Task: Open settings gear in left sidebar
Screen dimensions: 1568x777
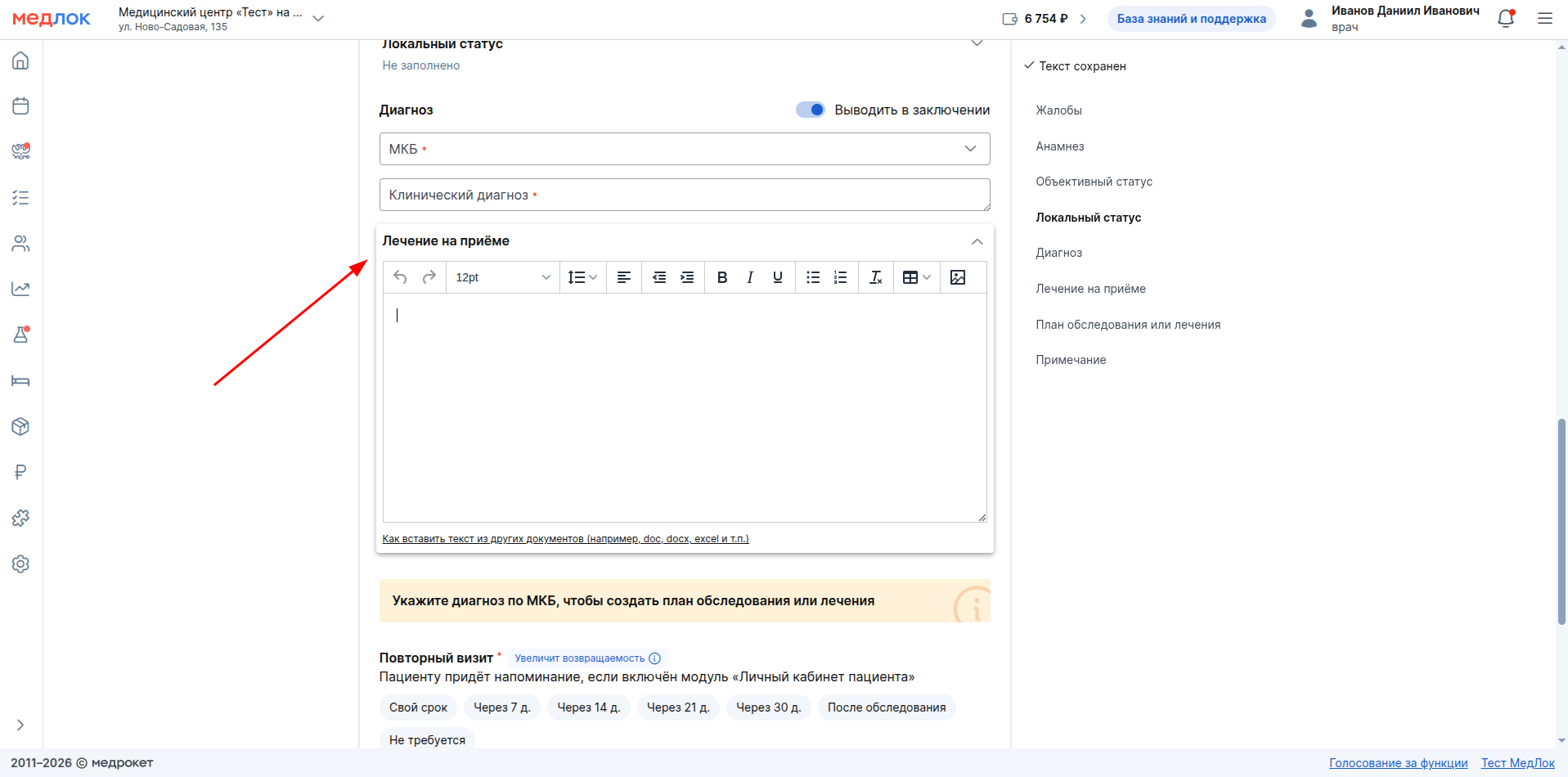Action: coord(20,564)
